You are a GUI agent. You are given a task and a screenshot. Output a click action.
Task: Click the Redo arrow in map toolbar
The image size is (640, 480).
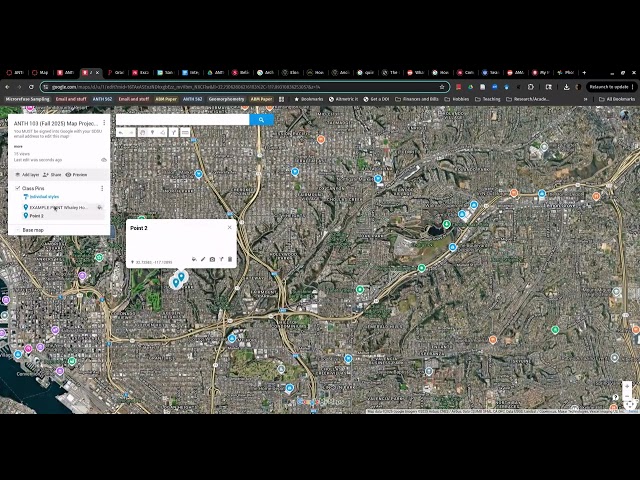[131, 133]
